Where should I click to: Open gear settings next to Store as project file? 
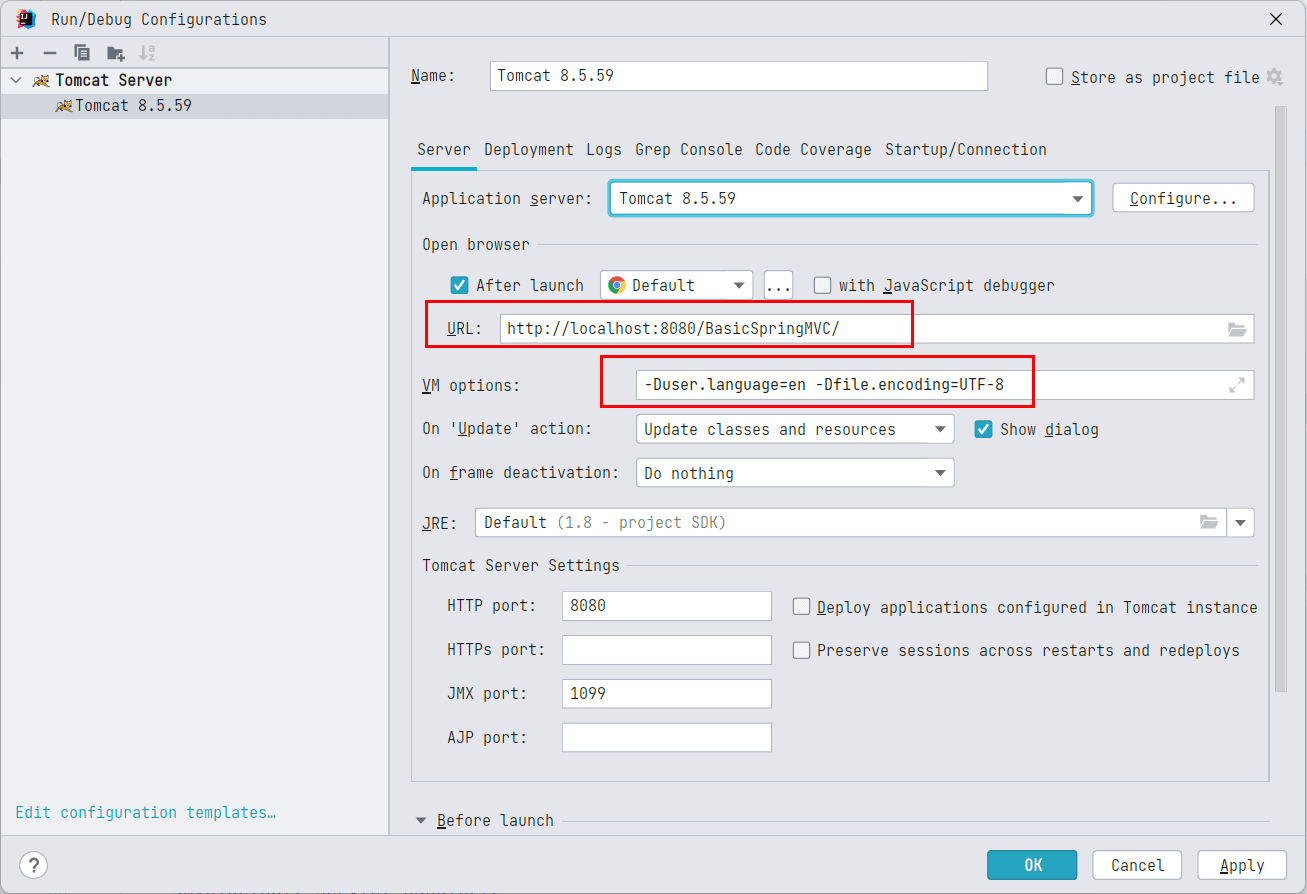1274,77
